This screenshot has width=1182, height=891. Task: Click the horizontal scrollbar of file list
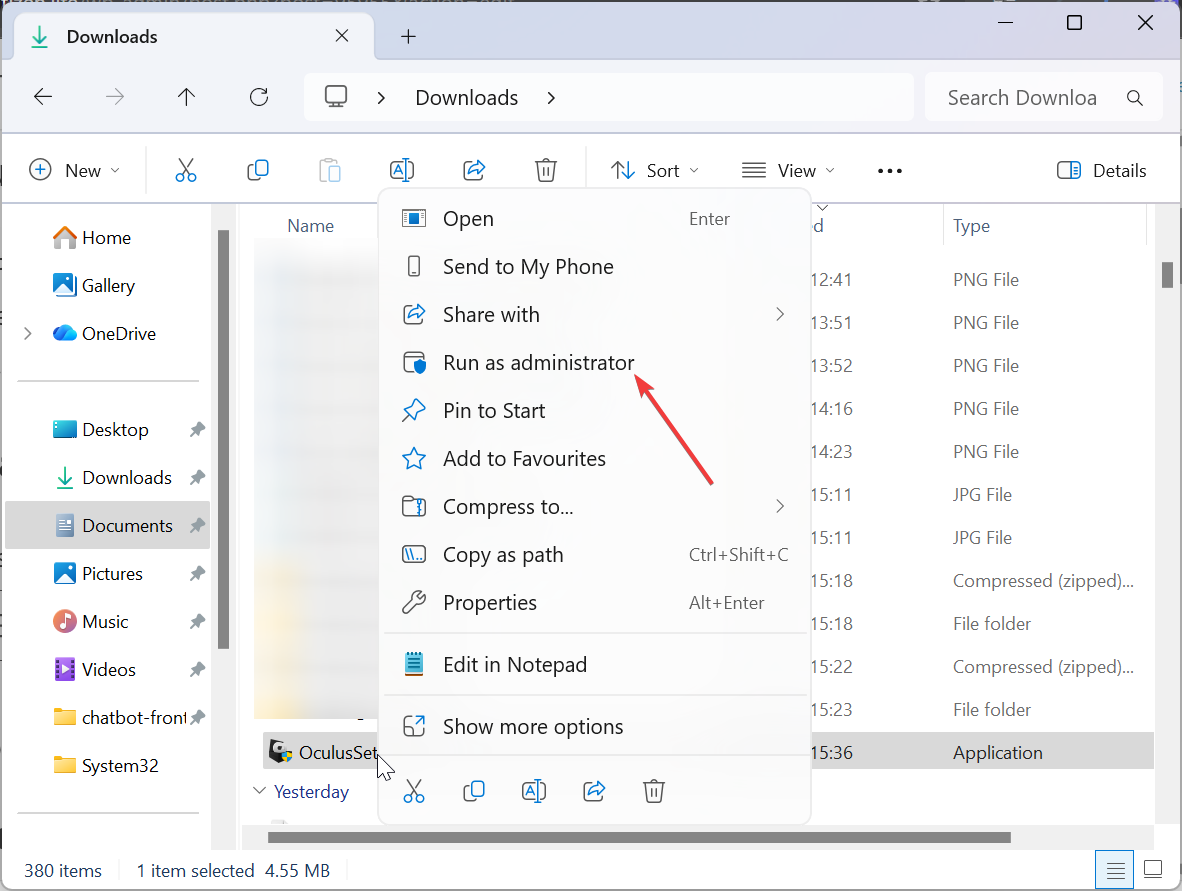coord(640,837)
